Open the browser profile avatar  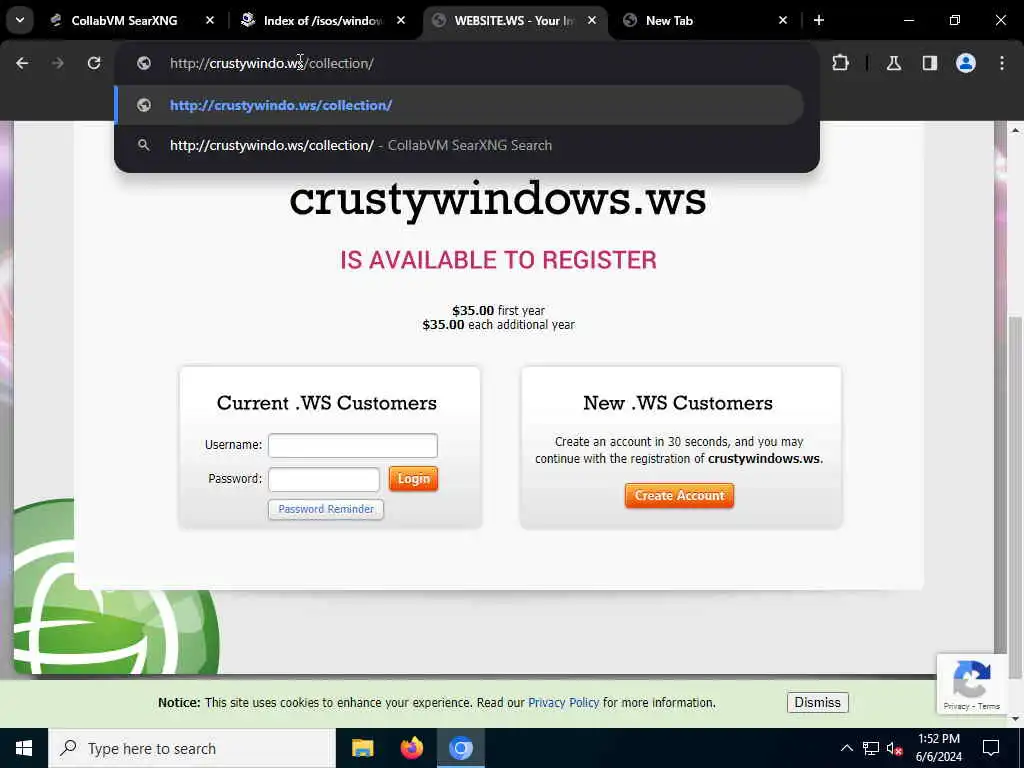point(966,63)
